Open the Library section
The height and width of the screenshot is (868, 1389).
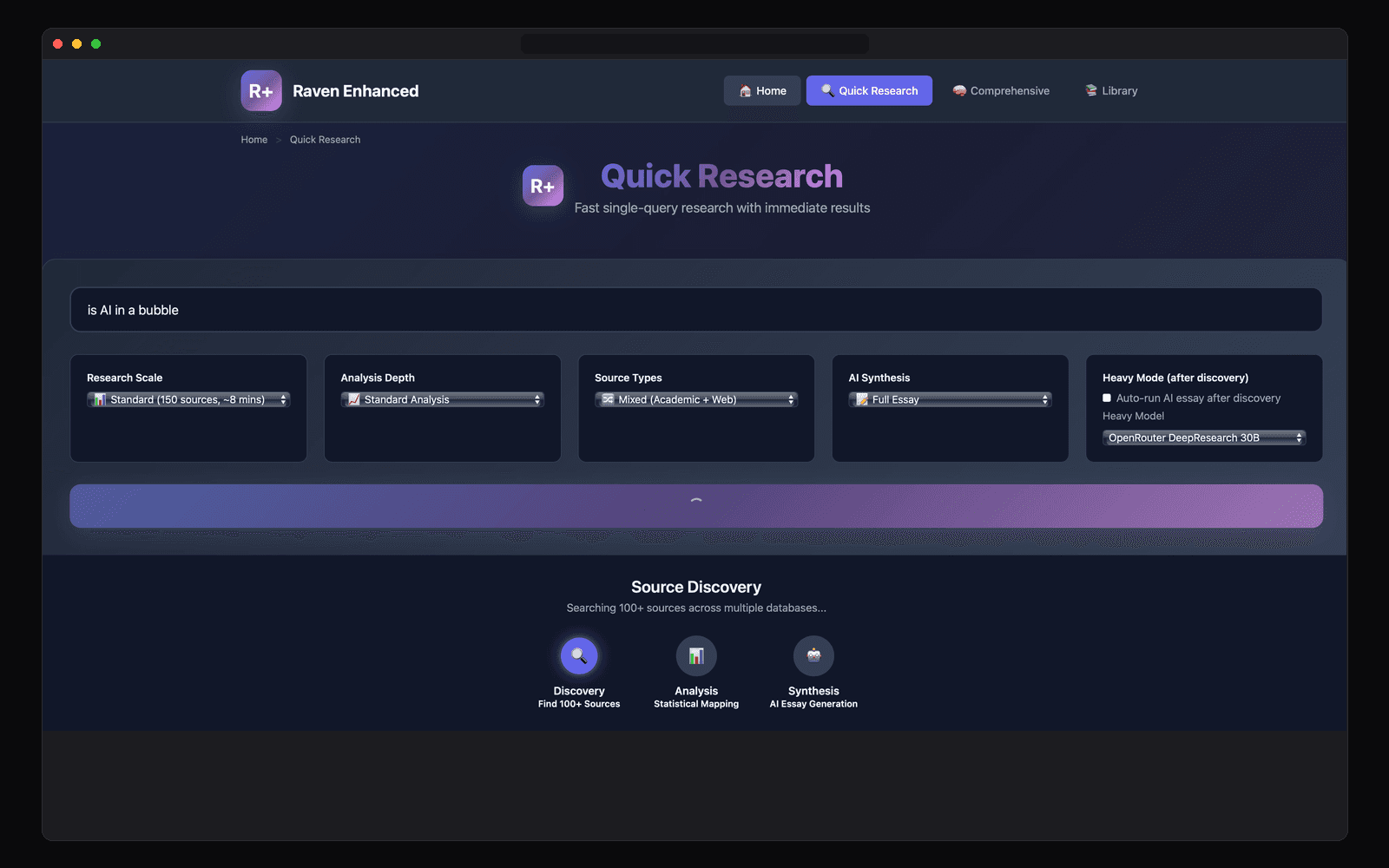(1110, 90)
